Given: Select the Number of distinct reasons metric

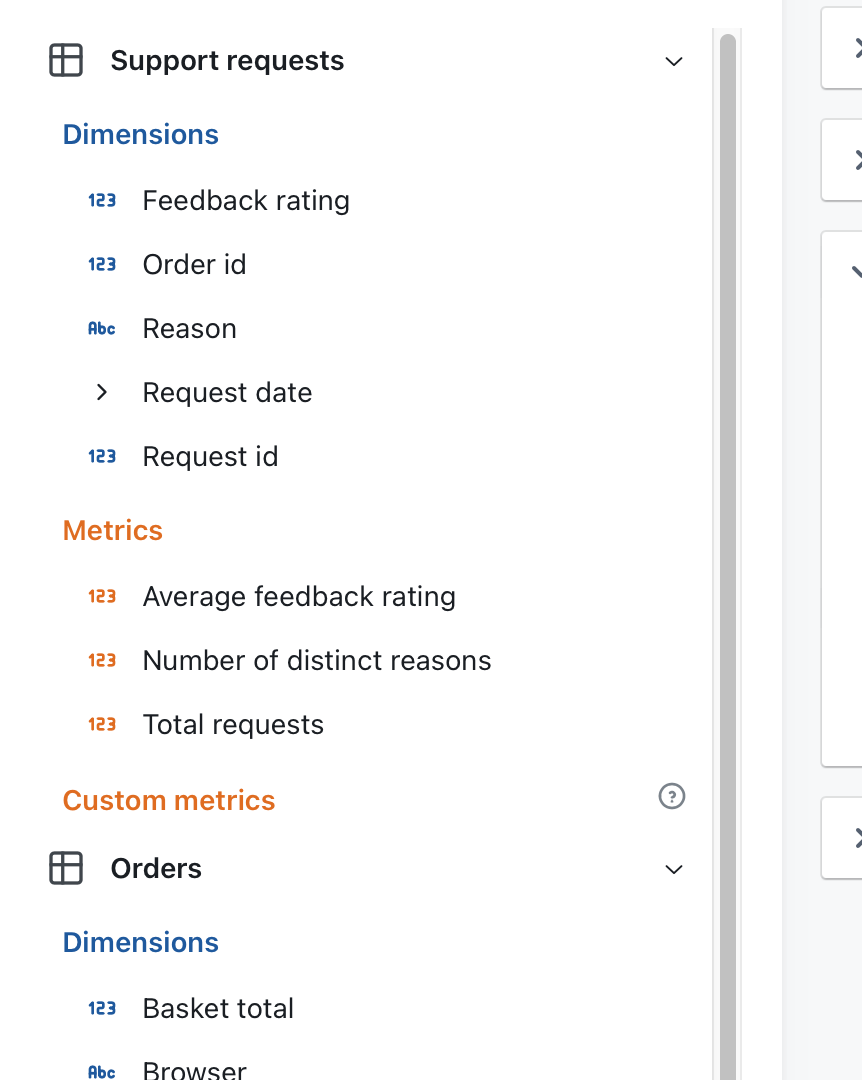Looking at the screenshot, I should click(x=317, y=660).
